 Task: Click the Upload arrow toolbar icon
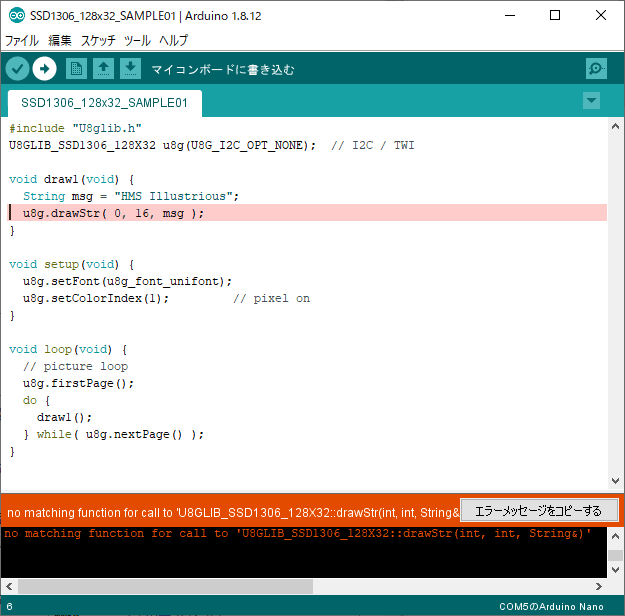[x=44, y=69]
